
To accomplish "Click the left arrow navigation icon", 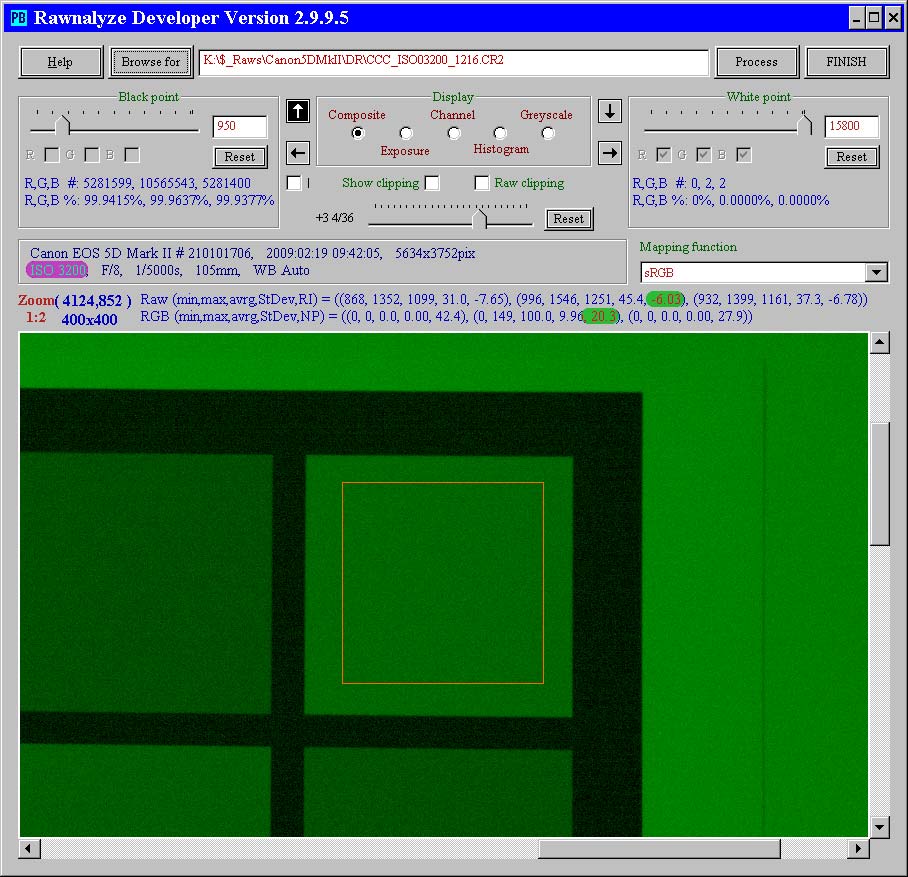I will click(297, 153).
